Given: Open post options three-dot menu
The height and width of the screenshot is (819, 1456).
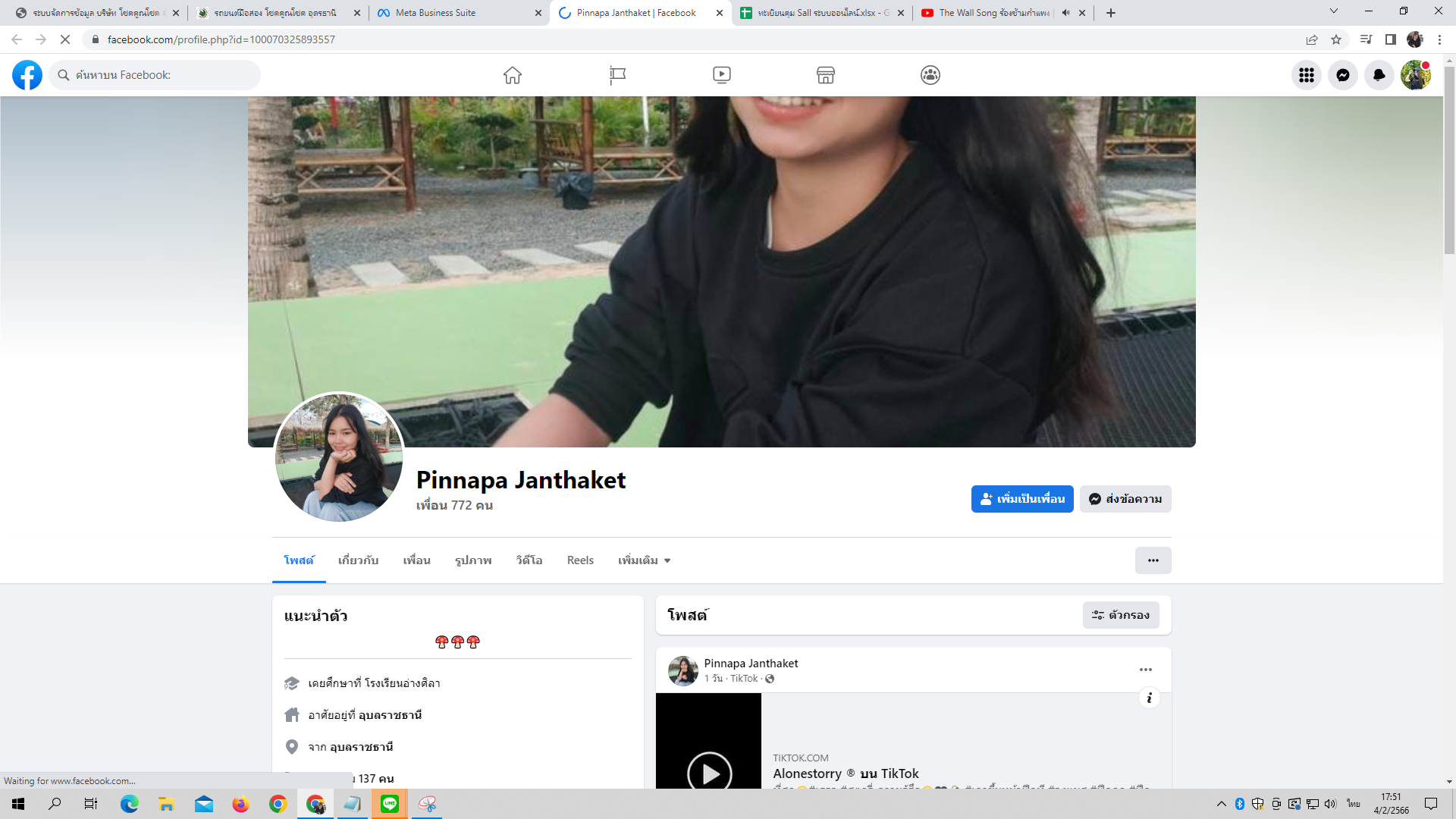Looking at the screenshot, I should pyautogui.click(x=1145, y=670).
